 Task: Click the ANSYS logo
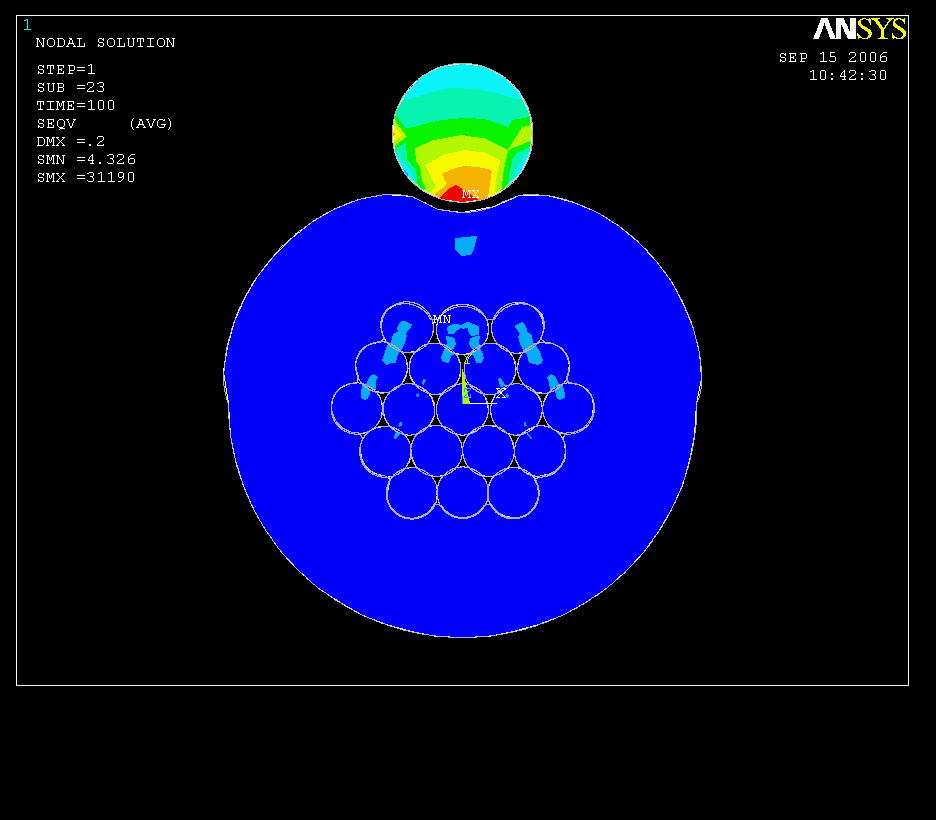860,29
